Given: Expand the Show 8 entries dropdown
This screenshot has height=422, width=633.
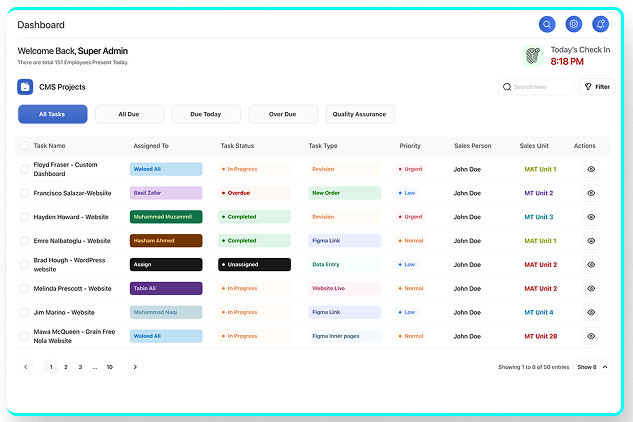Looking at the screenshot, I should 592,367.
